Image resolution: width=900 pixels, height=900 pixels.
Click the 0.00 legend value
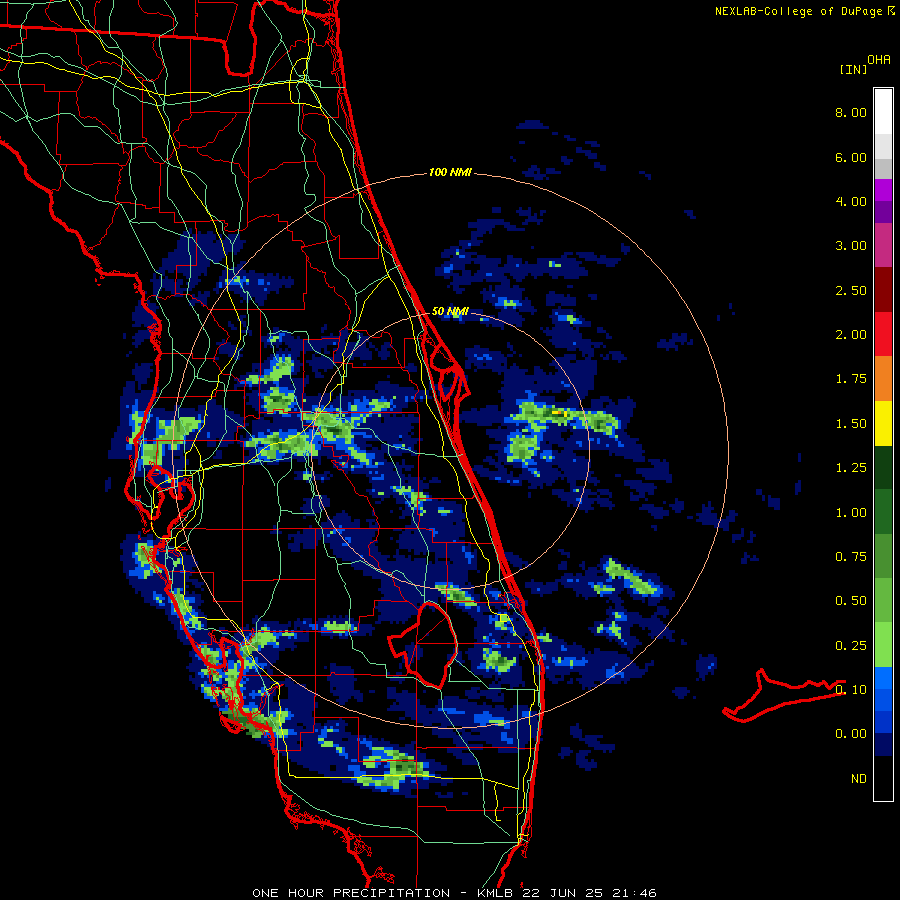[x=851, y=734]
